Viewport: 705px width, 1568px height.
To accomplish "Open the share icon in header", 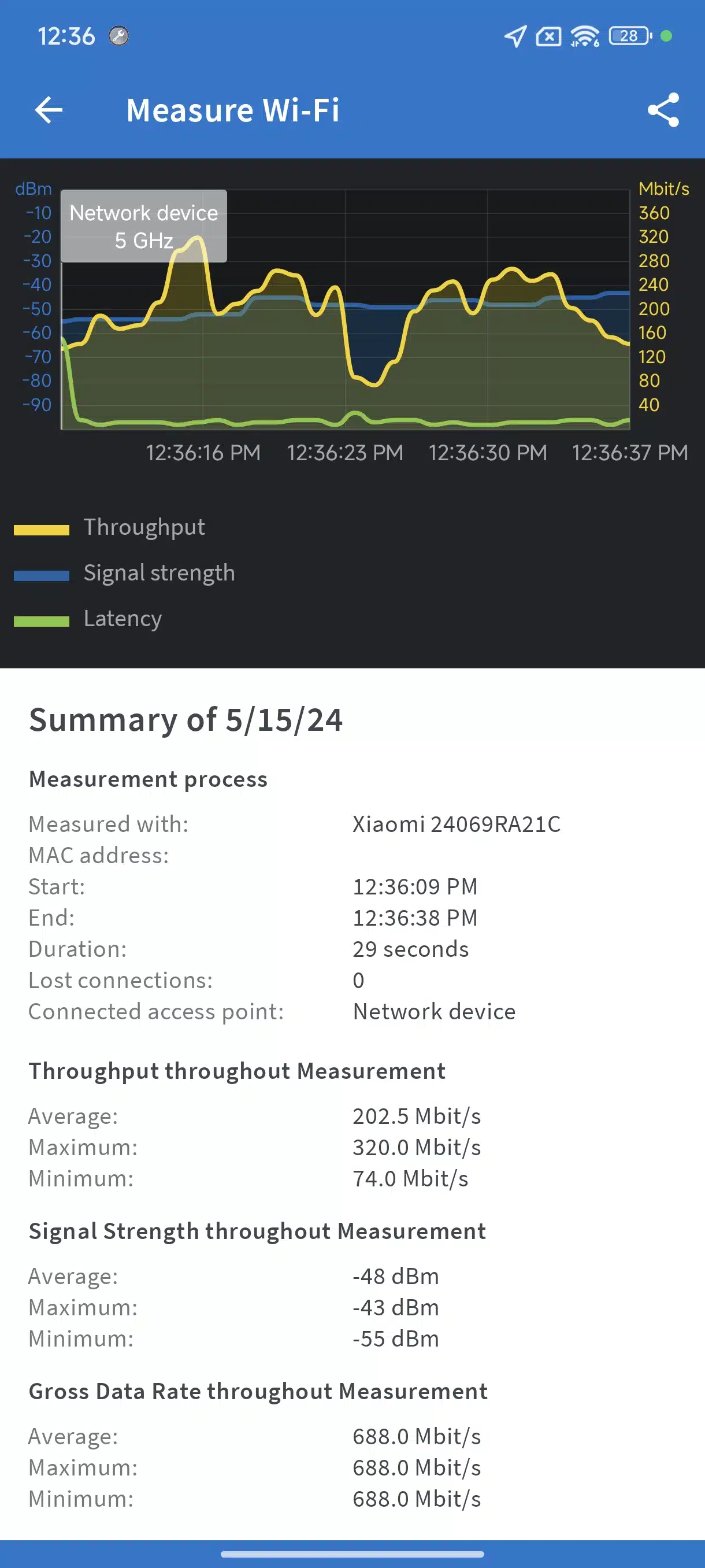I will click(x=663, y=110).
